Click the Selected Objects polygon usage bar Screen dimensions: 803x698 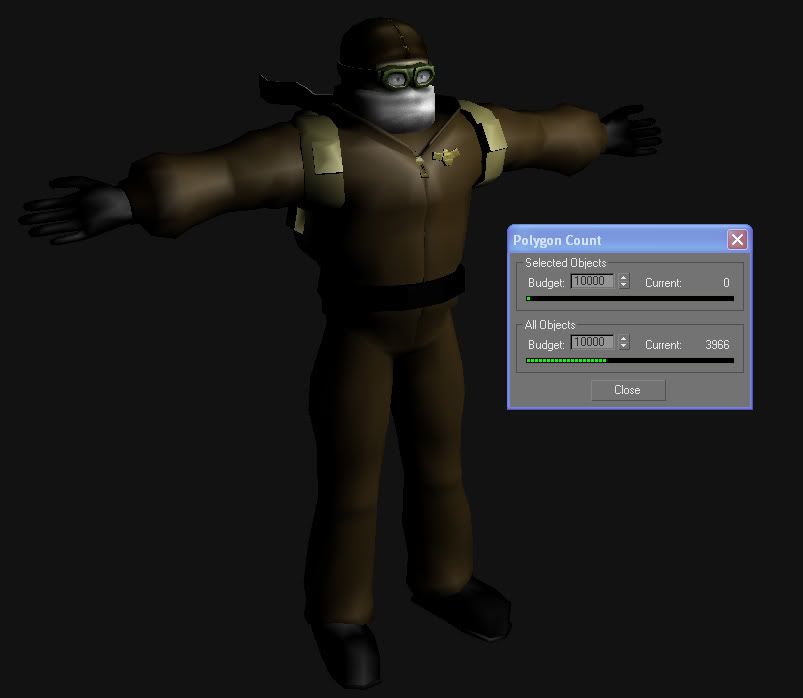[x=629, y=299]
